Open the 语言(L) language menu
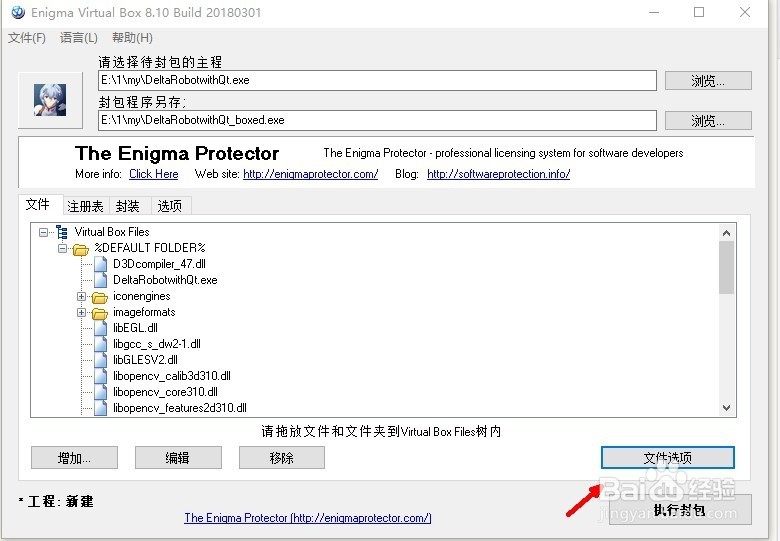This screenshot has width=780, height=541. pyautogui.click(x=79, y=38)
